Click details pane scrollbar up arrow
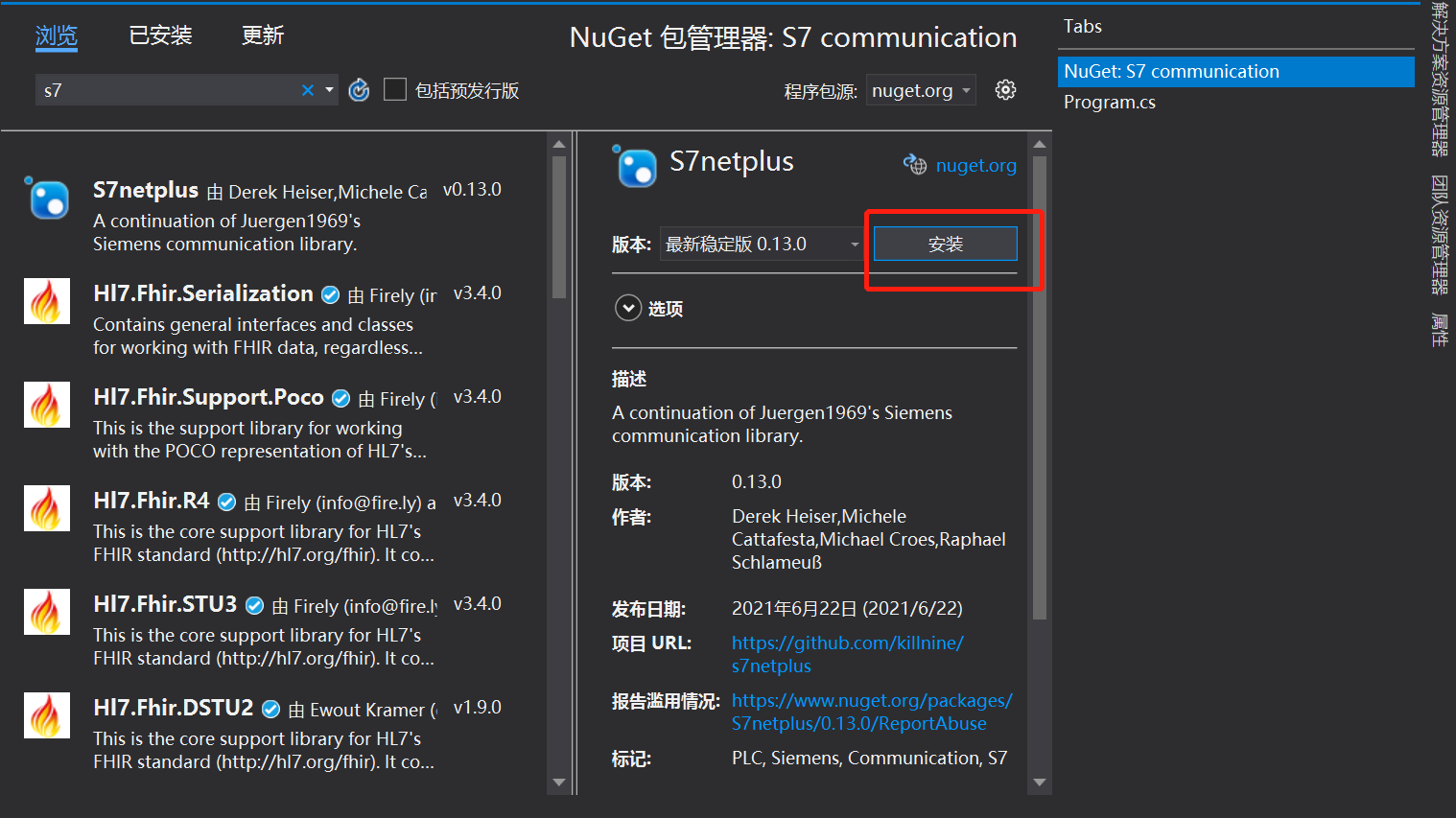 tap(1040, 145)
